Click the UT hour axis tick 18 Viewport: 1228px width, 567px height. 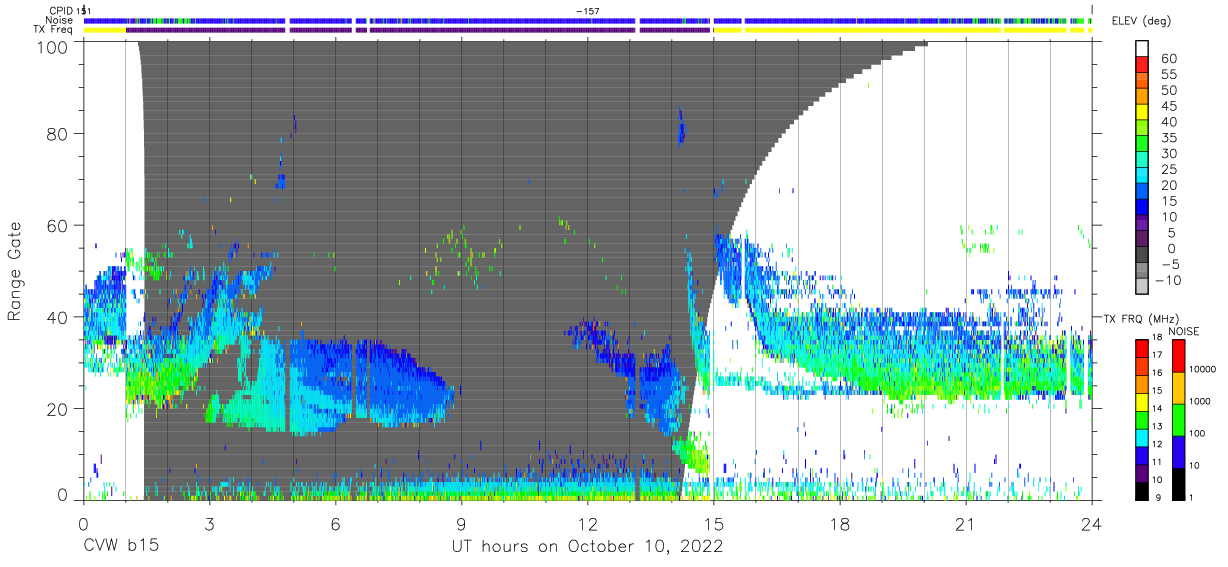(840, 523)
